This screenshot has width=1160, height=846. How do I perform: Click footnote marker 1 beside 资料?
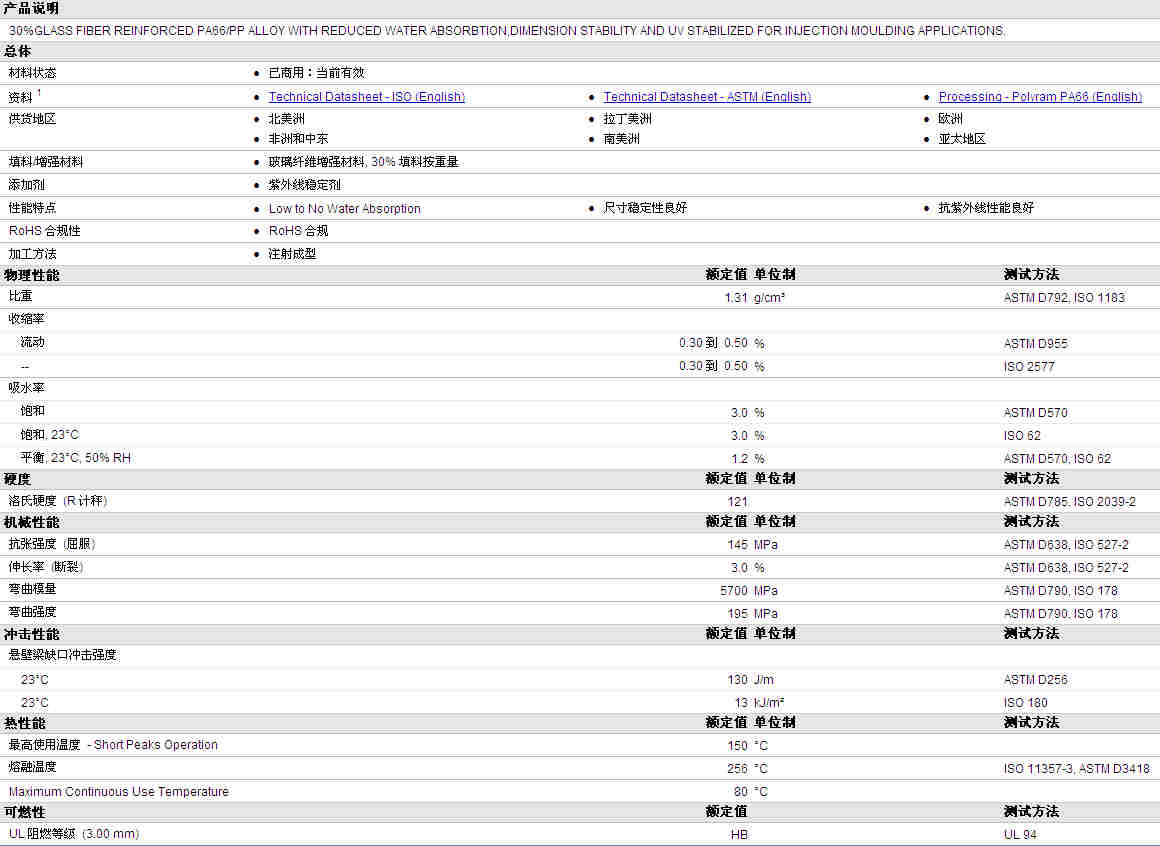tap(39, 93)
